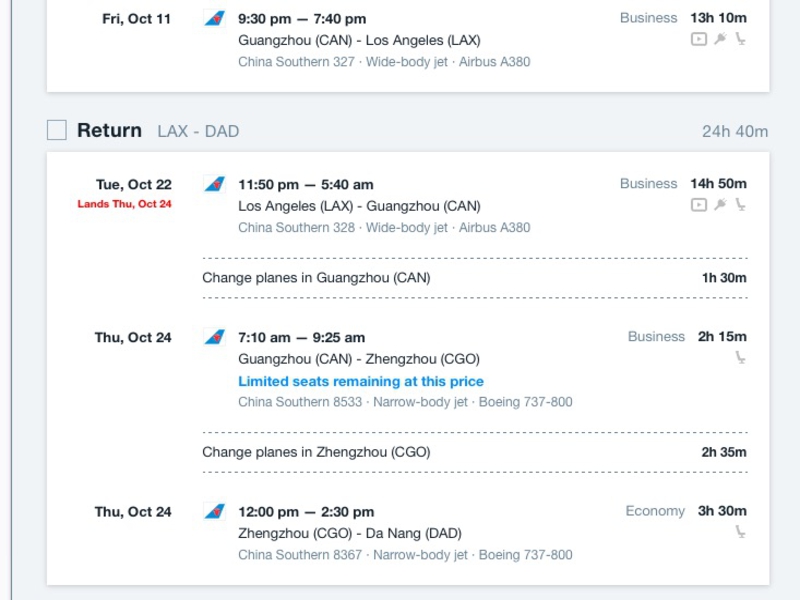
Task: Click 'Change planes in Guangzhou (CAN)' row
Action: 475,278
